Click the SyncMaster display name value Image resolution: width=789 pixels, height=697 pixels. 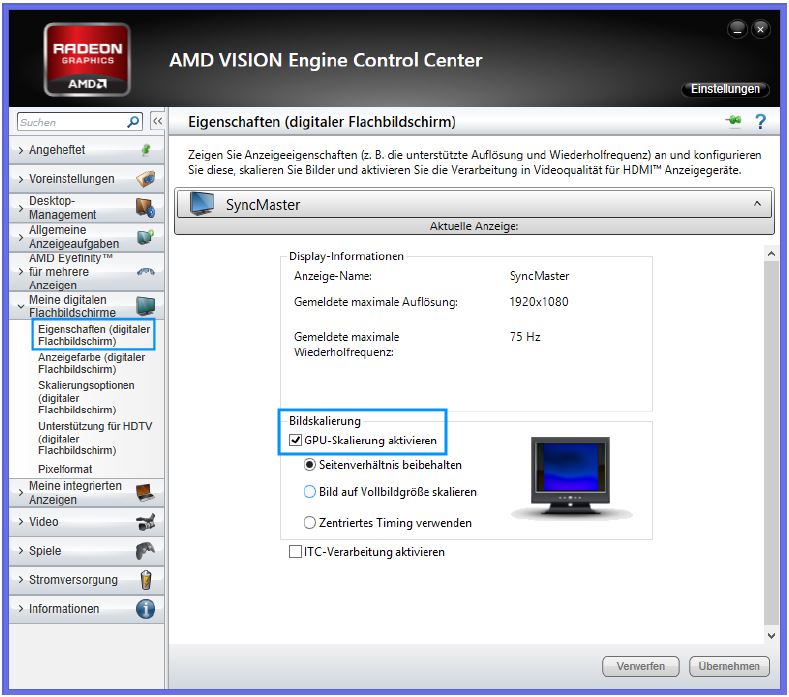[539, 276]
